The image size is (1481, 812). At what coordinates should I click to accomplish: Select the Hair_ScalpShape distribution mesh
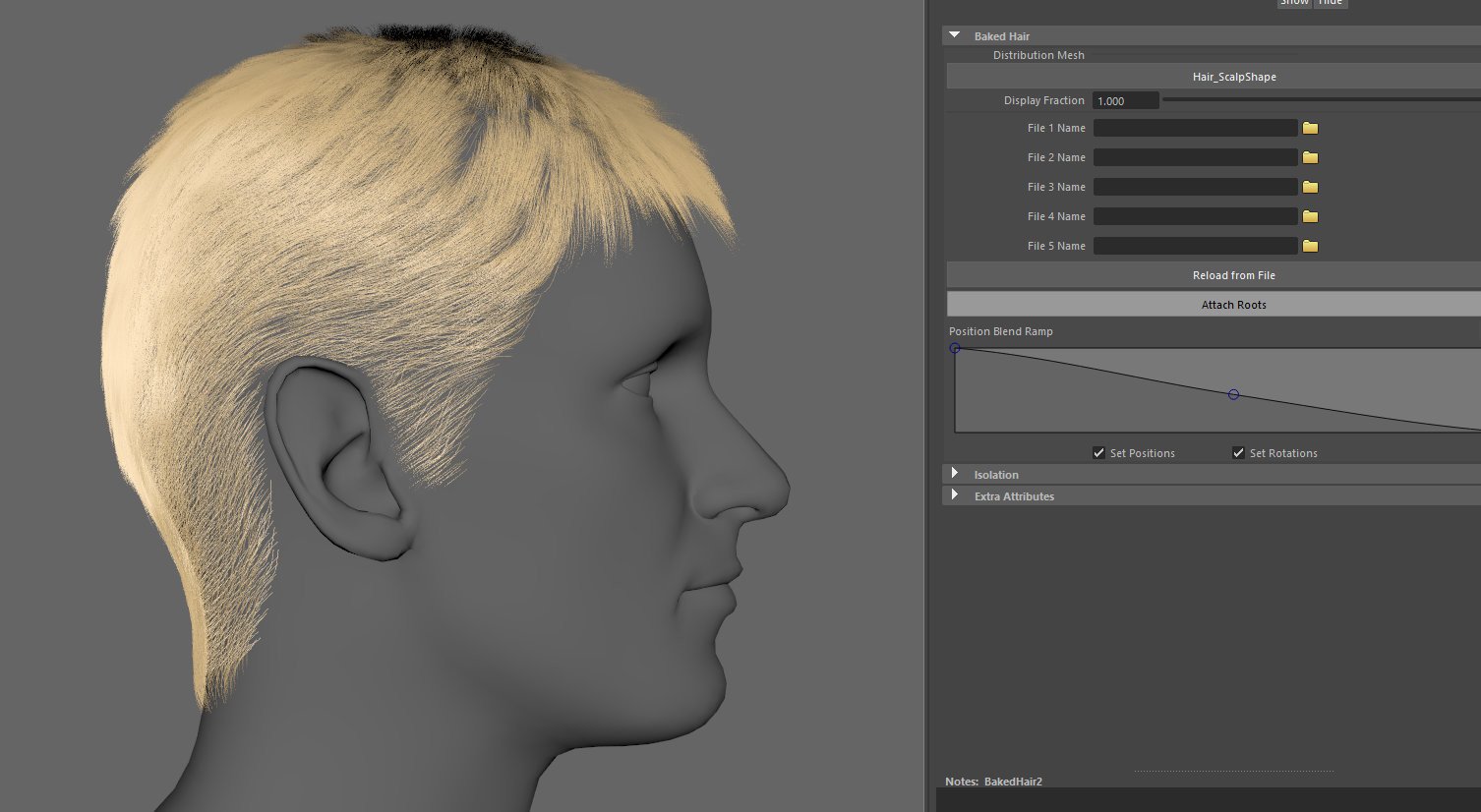tap(1233, 76)
